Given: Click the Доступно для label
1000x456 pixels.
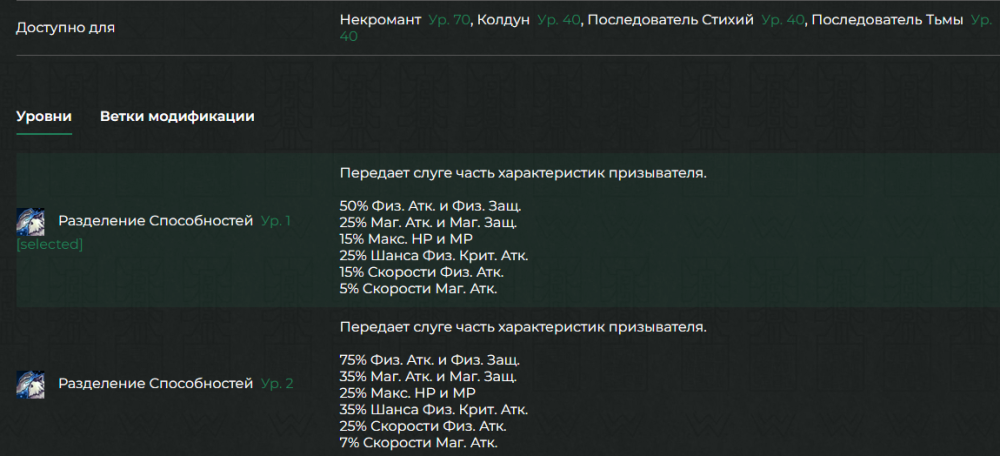Looking at the screenshot, I should [66, 28].
